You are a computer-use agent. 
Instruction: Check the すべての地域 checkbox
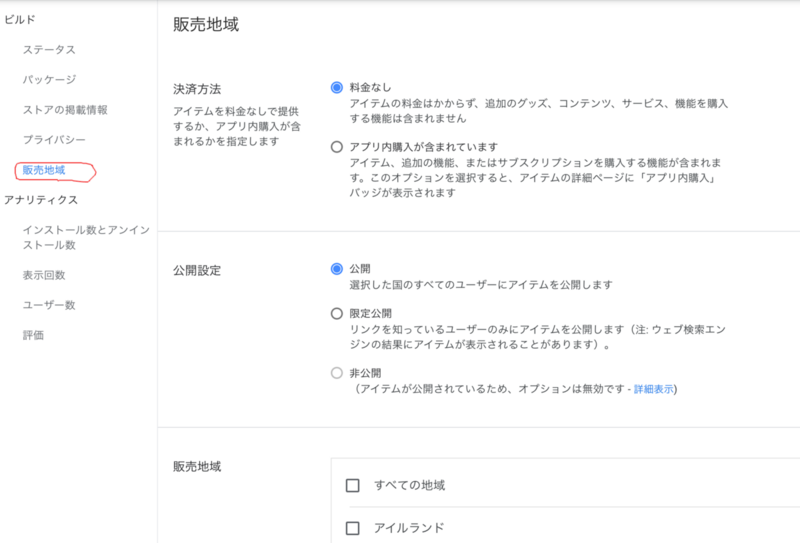tap(353, 485)
